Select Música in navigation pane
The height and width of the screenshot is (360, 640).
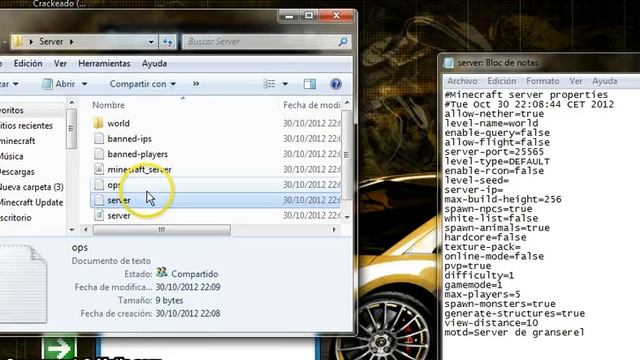(11, 156)
